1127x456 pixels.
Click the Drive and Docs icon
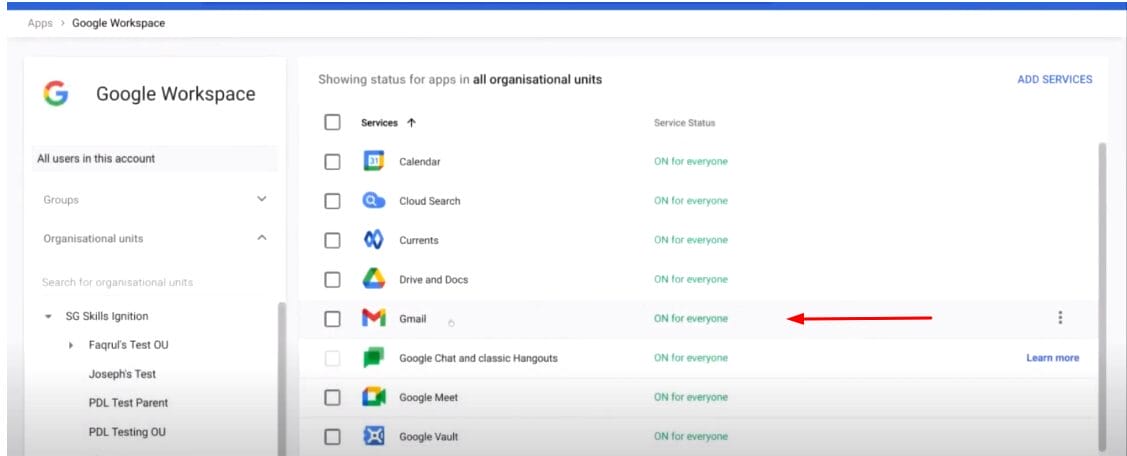click(373, 280)
